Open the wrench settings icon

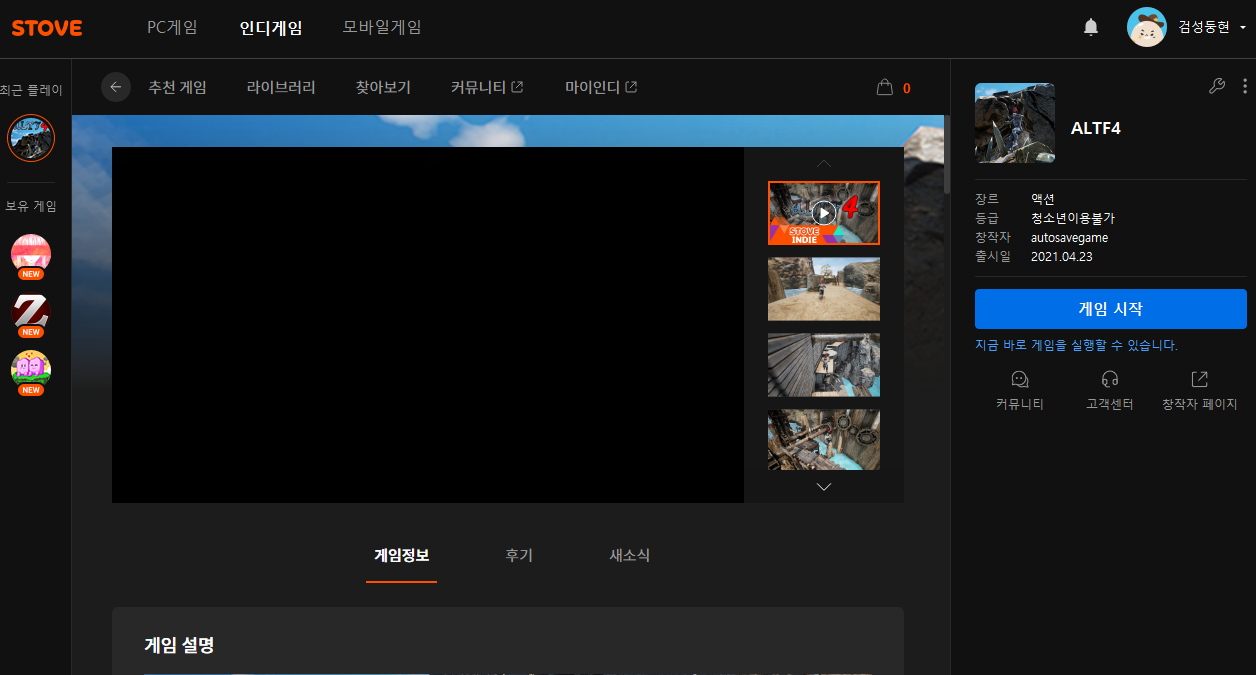(x=1217, y=86)
